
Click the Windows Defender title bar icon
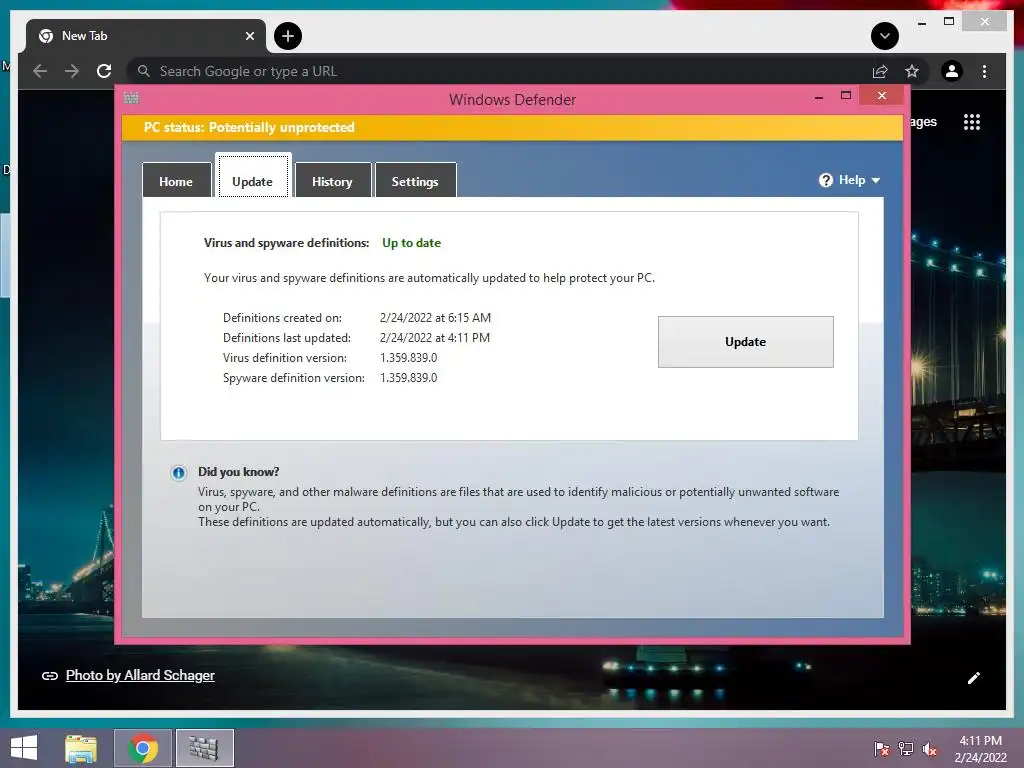coord(131,98)
